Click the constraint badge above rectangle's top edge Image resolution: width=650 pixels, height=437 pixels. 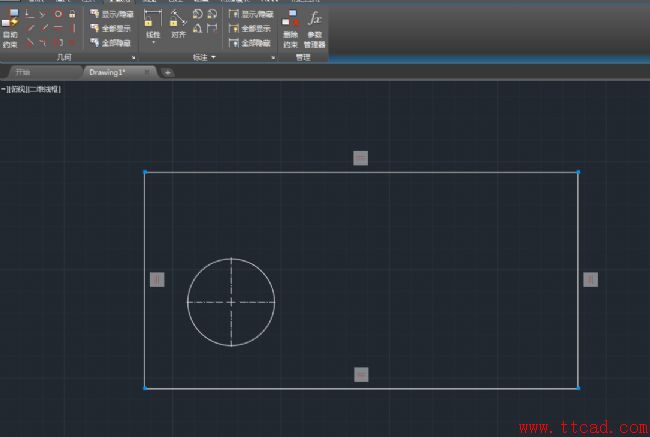click(361, 158)
